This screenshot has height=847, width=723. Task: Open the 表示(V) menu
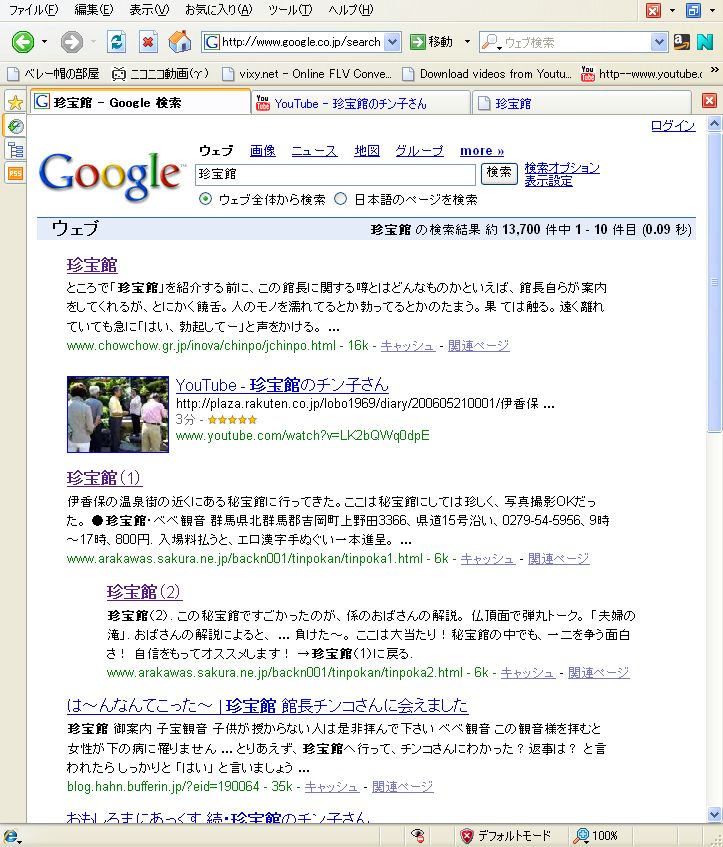tap(149, 10)
